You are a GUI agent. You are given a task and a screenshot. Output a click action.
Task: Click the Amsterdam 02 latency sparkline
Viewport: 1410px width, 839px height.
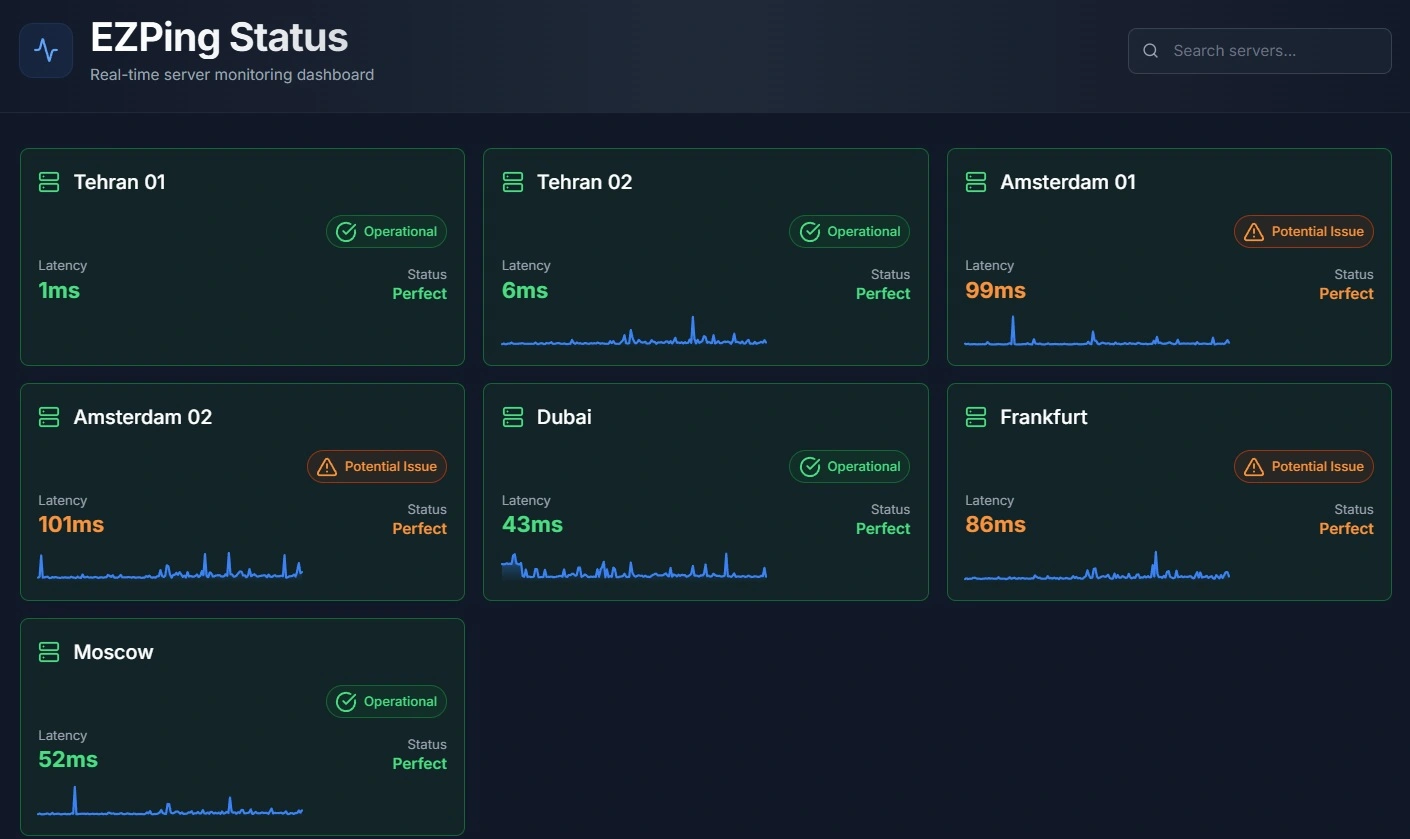(170, 568)
